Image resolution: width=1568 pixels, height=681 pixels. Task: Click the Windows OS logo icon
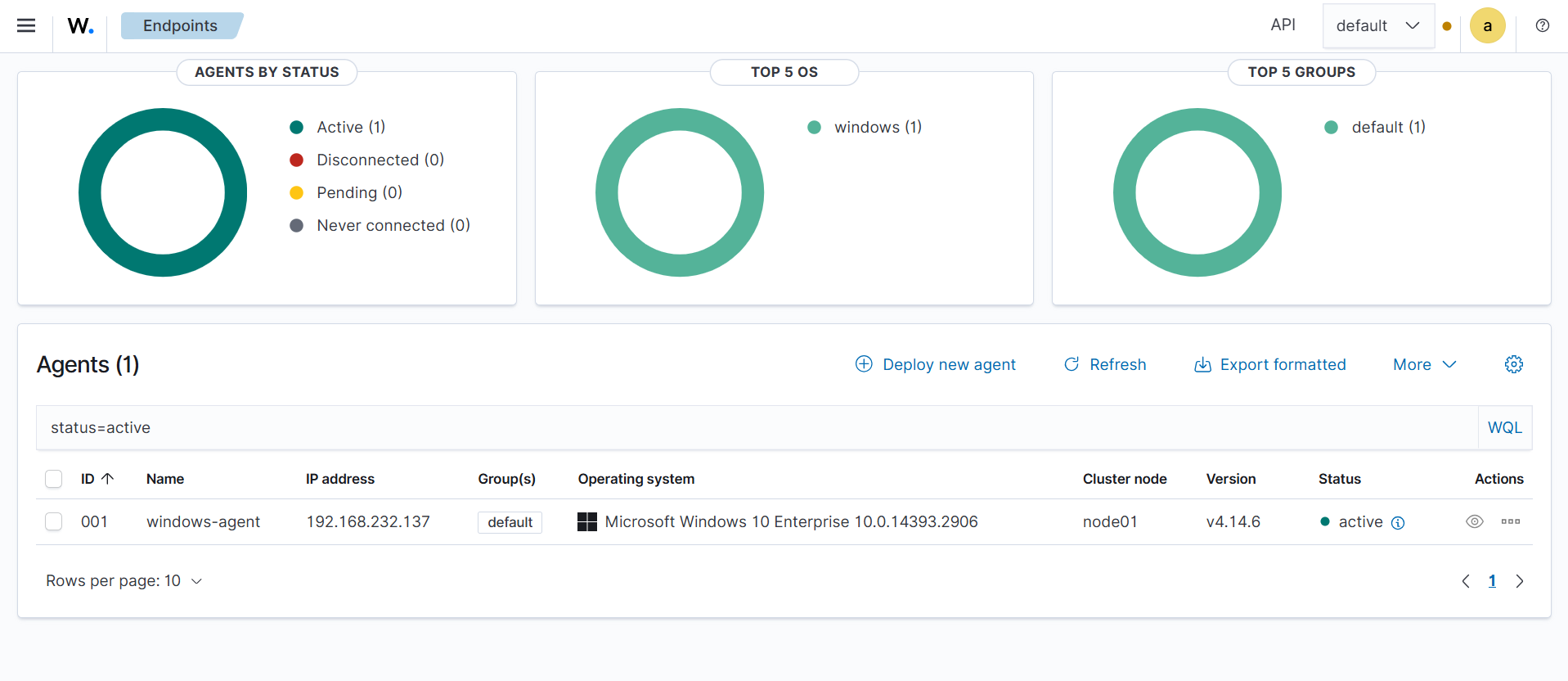click(586, 521)
